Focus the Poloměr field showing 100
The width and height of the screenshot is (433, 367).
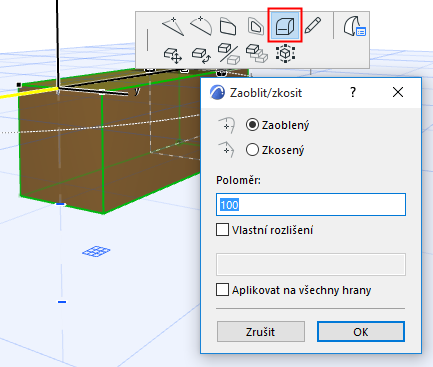point(311,204)
